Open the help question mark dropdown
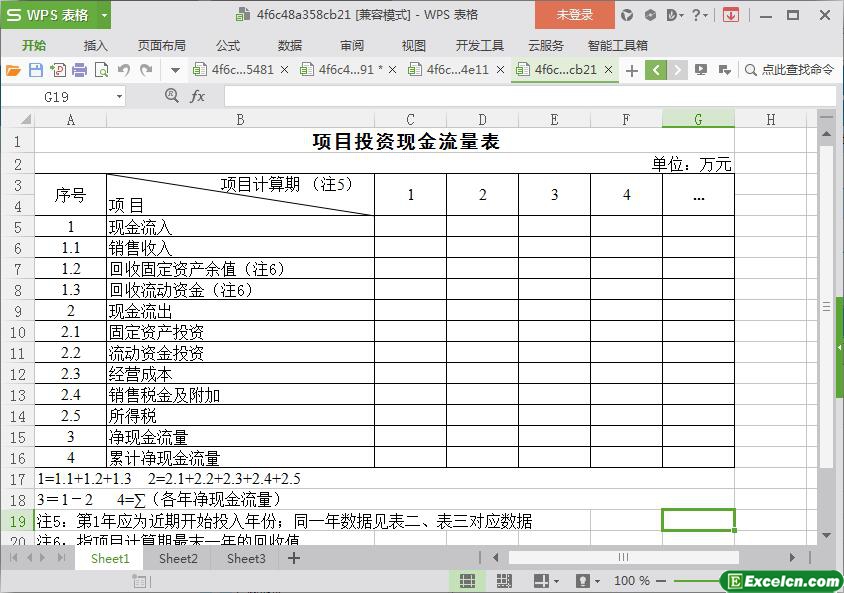 699,15
